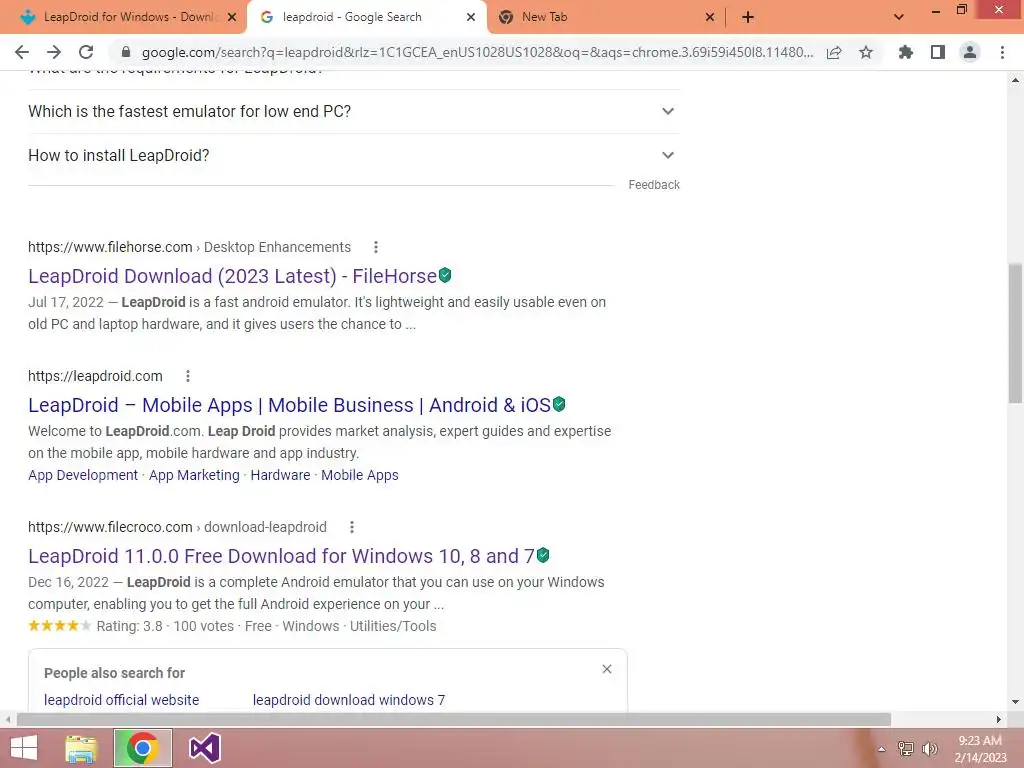This screenshot has height=768, width=1024.
Task: Go forward to the next page
Action: 54,52
